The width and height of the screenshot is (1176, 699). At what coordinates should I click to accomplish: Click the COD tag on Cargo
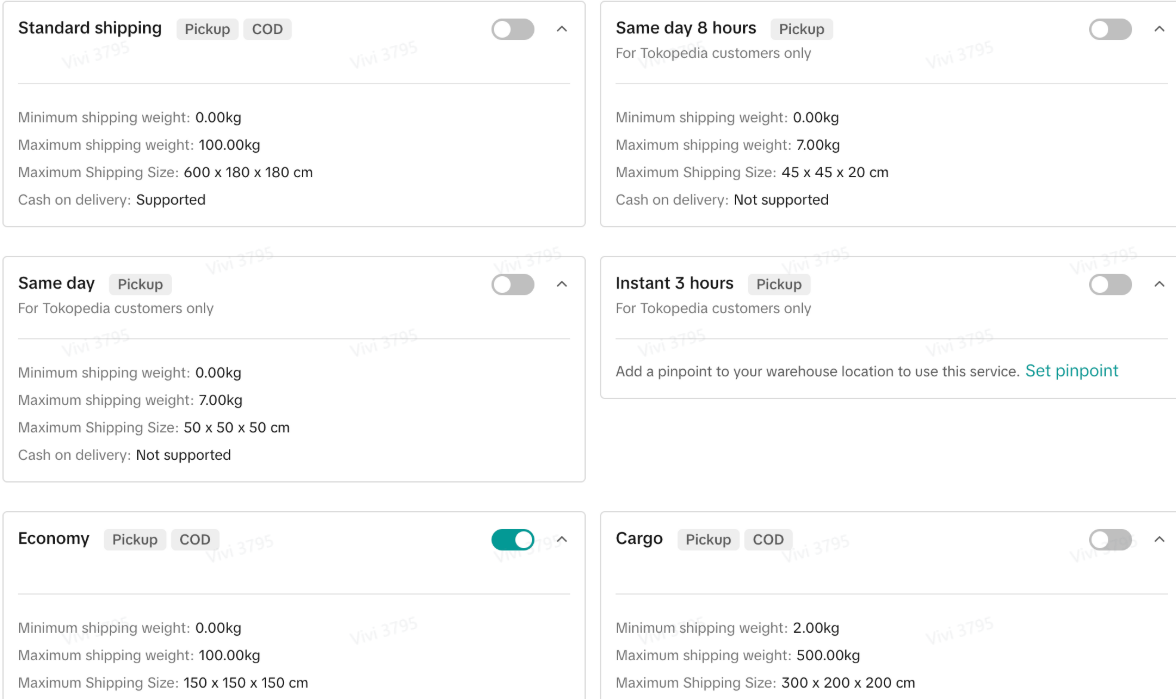tap(768, 539)
